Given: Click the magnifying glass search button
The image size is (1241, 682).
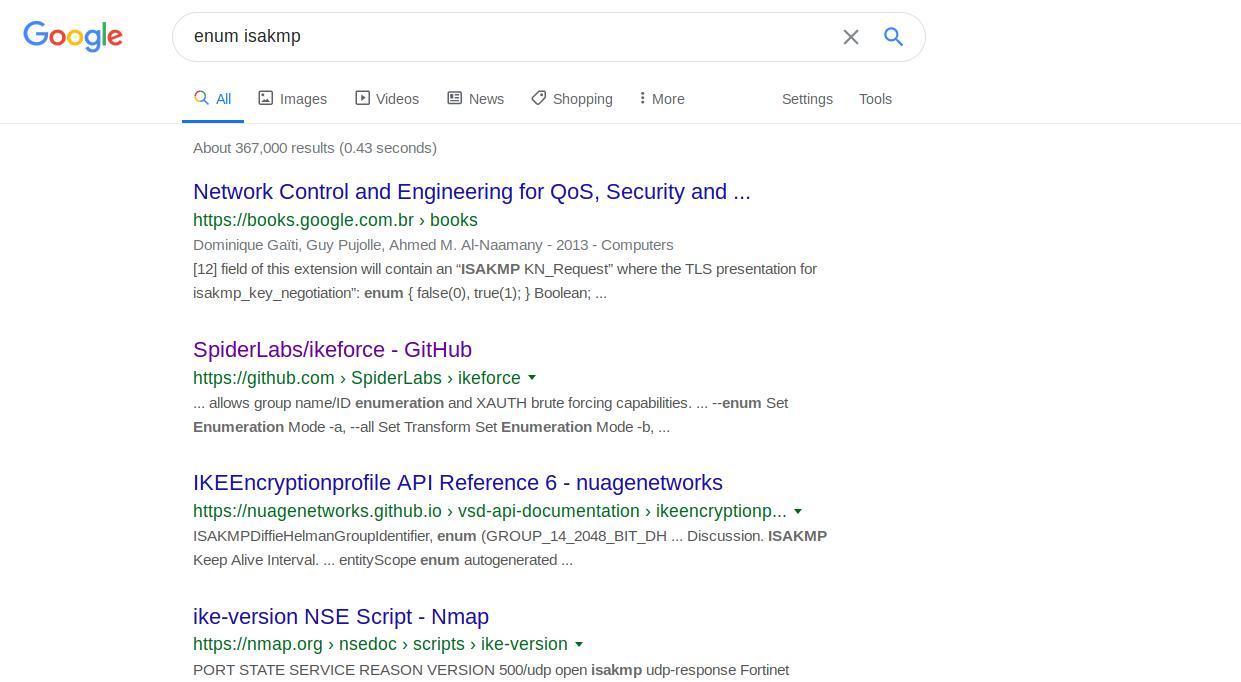Looking at the screenshot, I should (893, 37).
